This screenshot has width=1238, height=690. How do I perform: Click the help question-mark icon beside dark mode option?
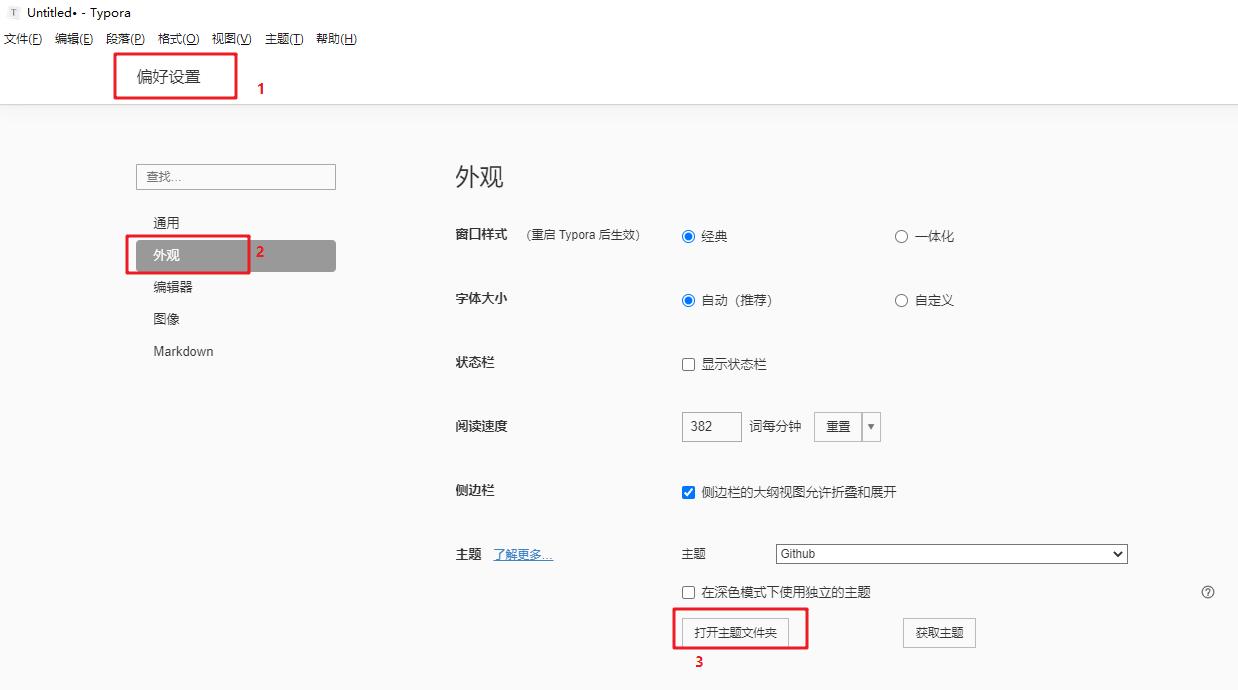(x=1208, y=592)
